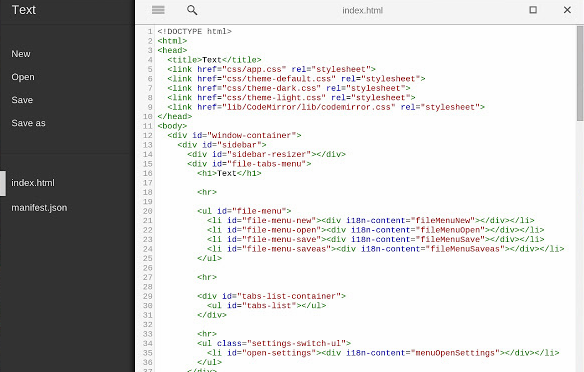Click line number 20 in gutter
The width and height of the screenshot is (584, 372).
coord(147,211)
